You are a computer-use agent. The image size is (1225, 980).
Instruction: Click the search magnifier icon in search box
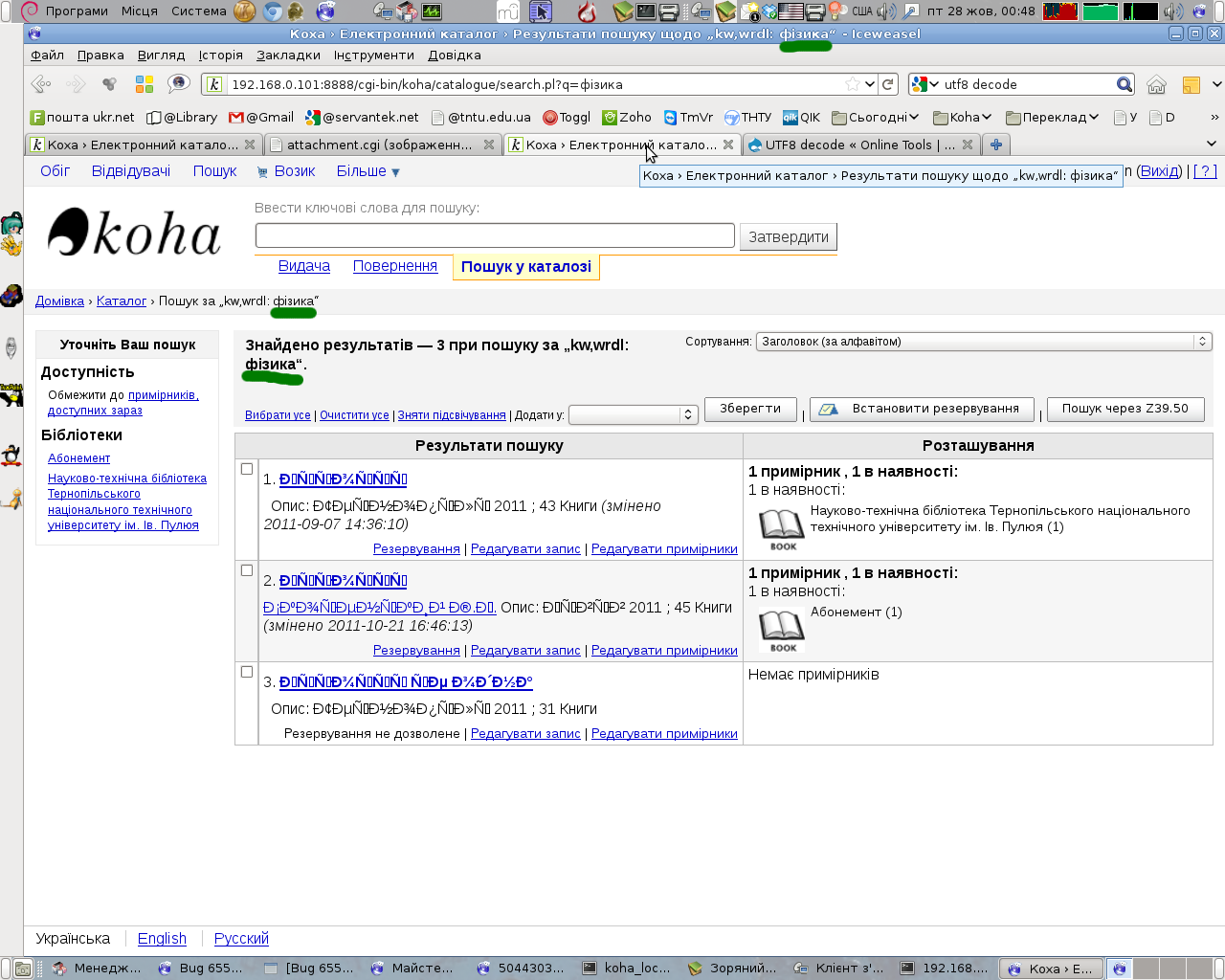(x=1124, y=84)
